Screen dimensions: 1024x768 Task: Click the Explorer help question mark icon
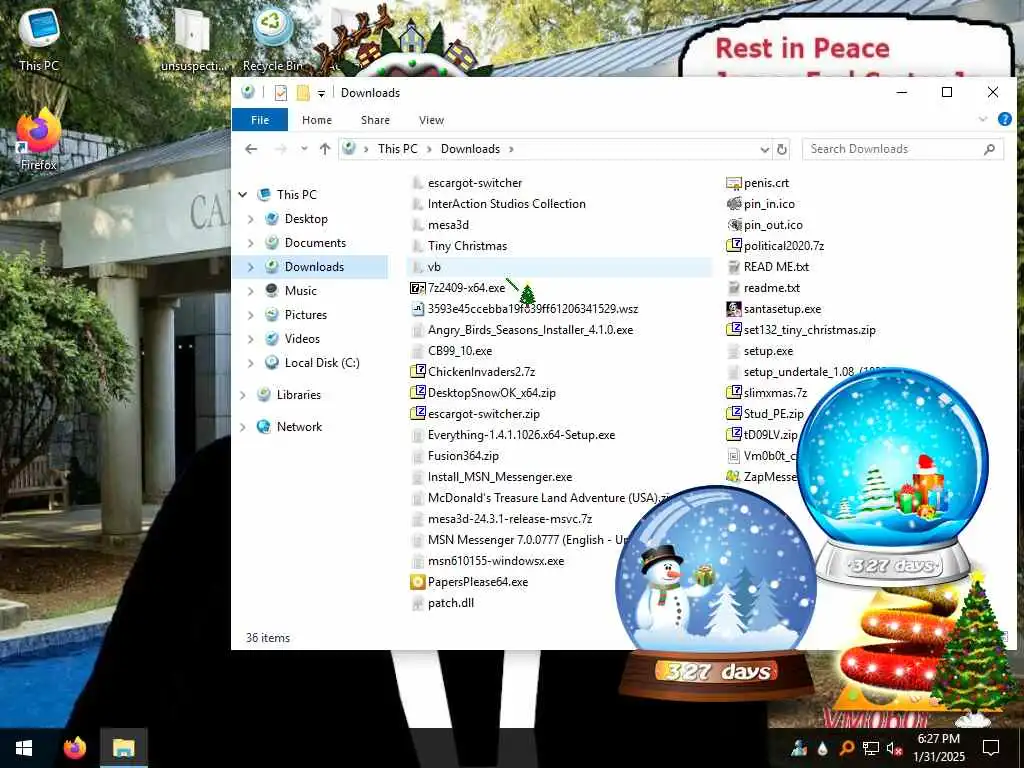coord(1004,119)
